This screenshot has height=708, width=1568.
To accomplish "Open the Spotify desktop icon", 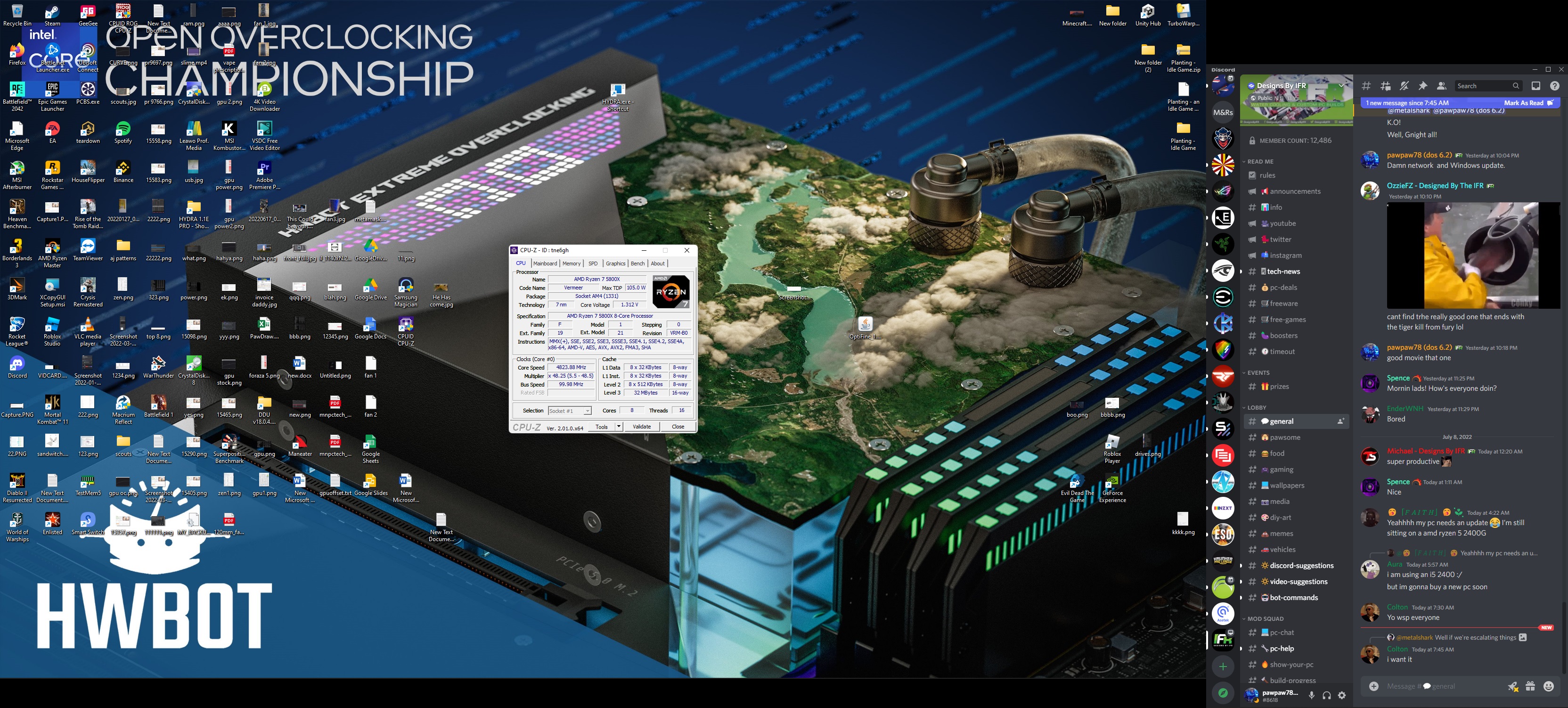I will coord(123,132).
